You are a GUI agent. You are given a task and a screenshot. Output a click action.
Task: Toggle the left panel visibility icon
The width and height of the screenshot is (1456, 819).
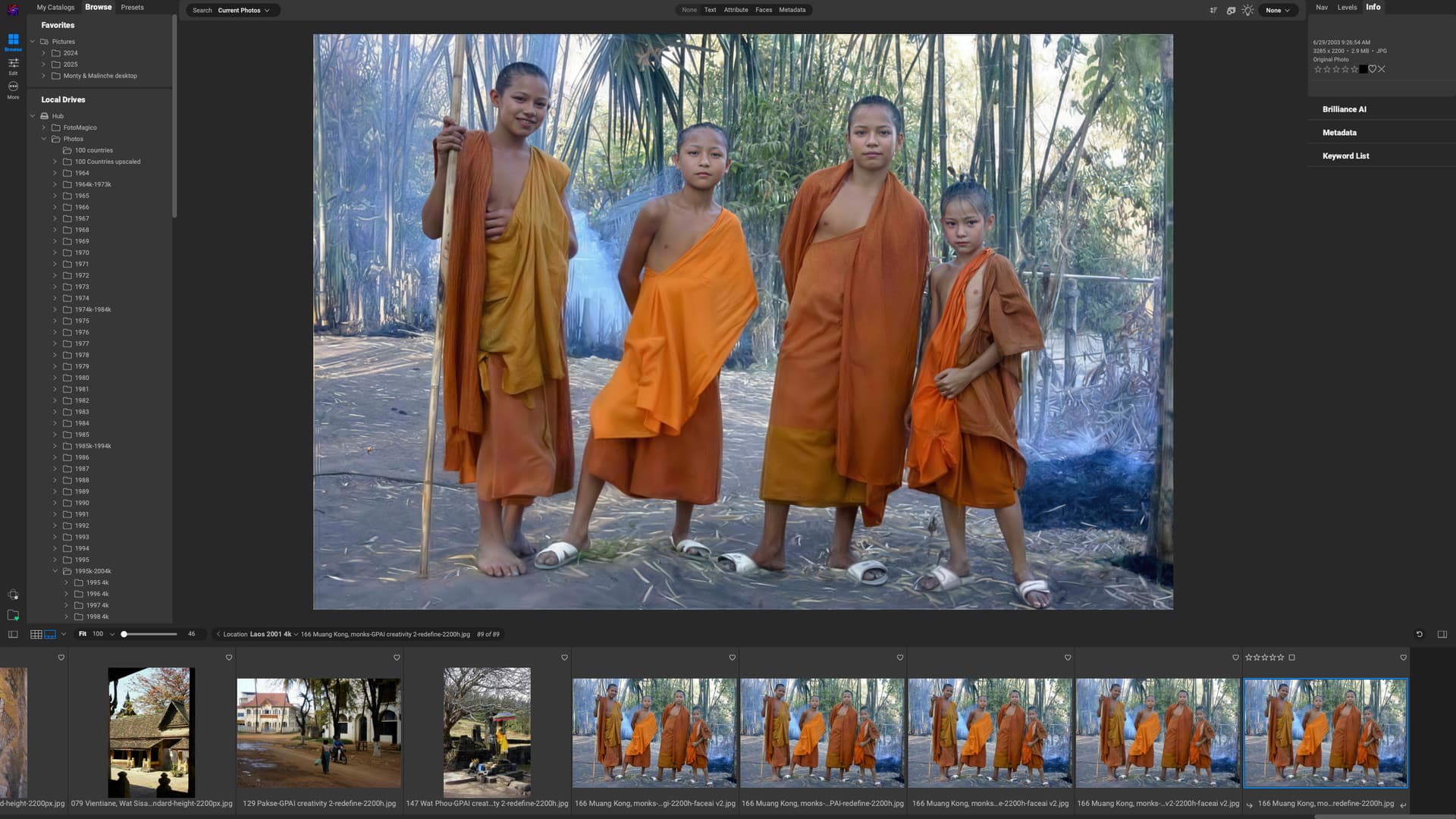click(x=13, y=634)
